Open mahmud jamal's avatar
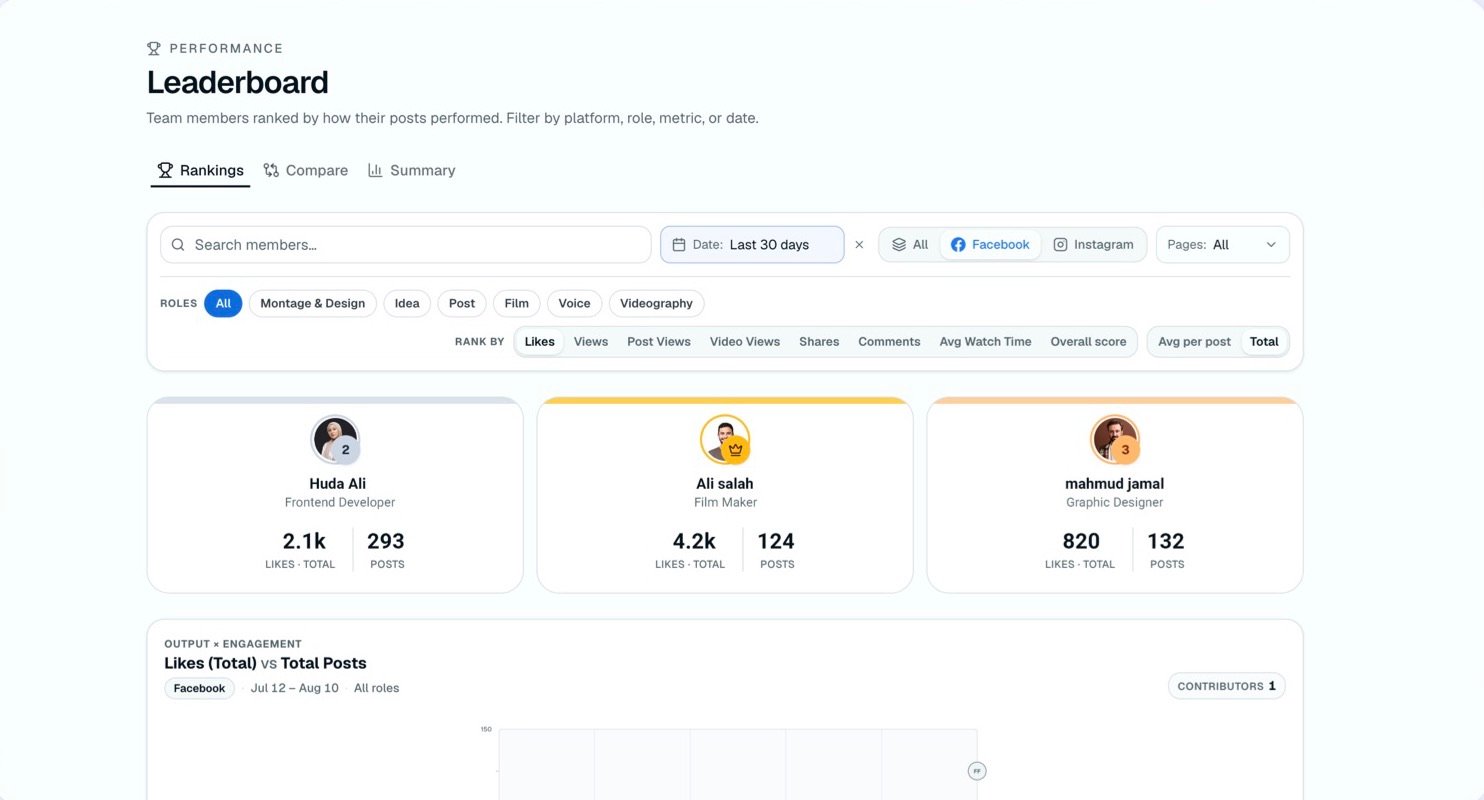 click(1115, 439)
